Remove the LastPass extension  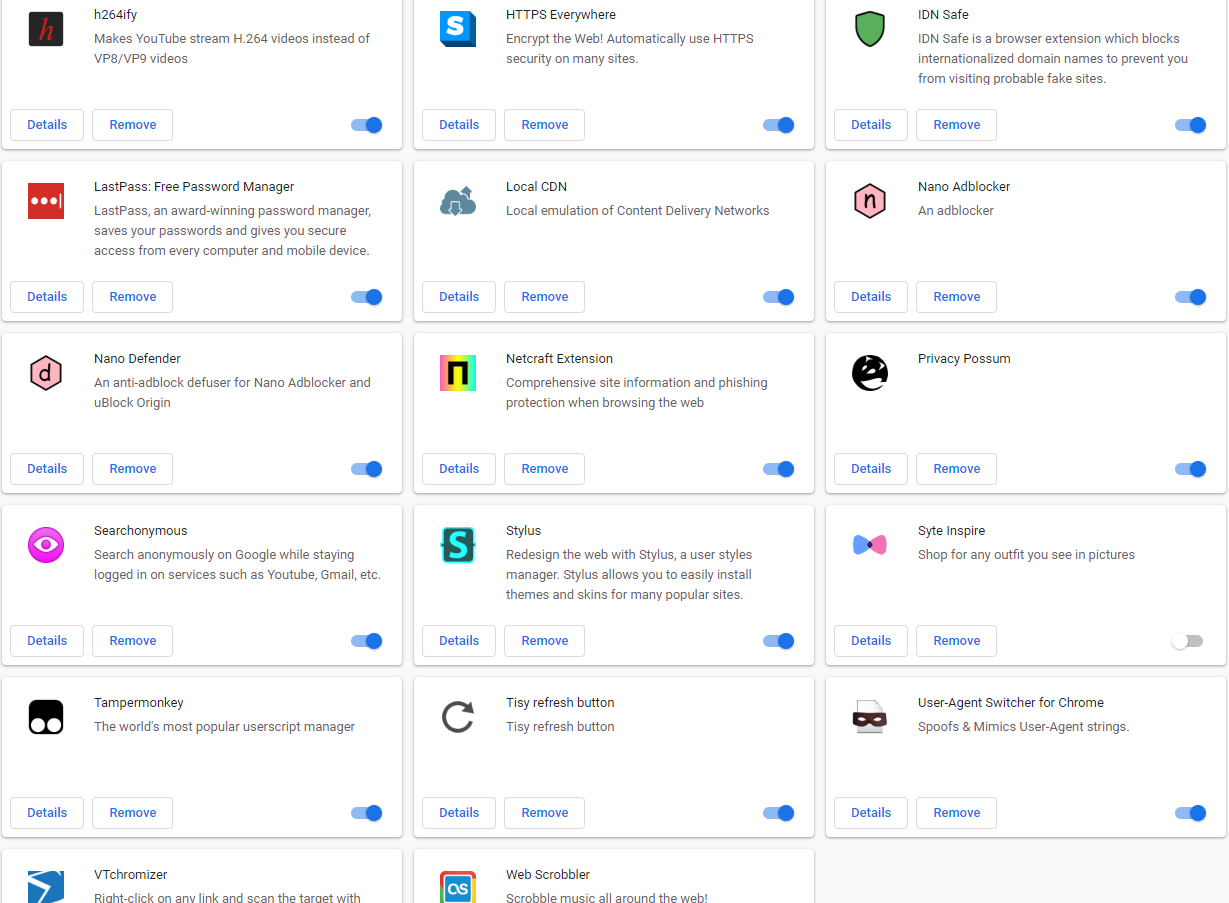(133, 297)
